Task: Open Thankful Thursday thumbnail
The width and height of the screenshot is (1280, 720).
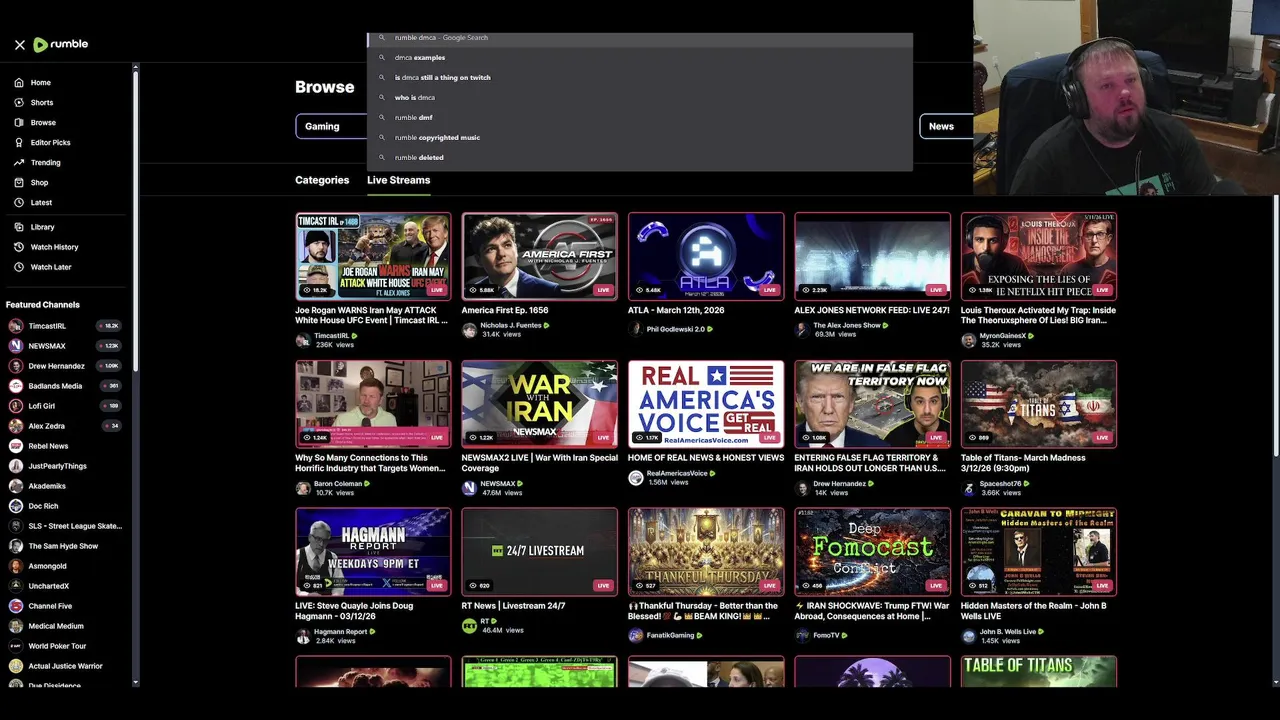Action: click(x=706, y=552)
